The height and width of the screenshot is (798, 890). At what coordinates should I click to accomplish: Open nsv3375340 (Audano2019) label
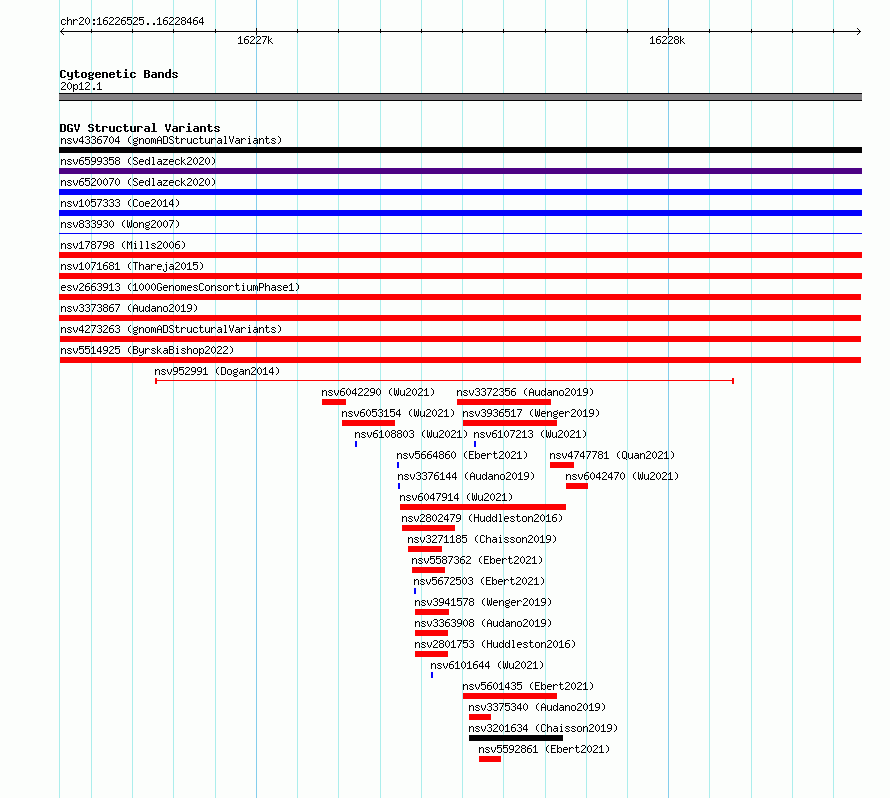(537, 707)
